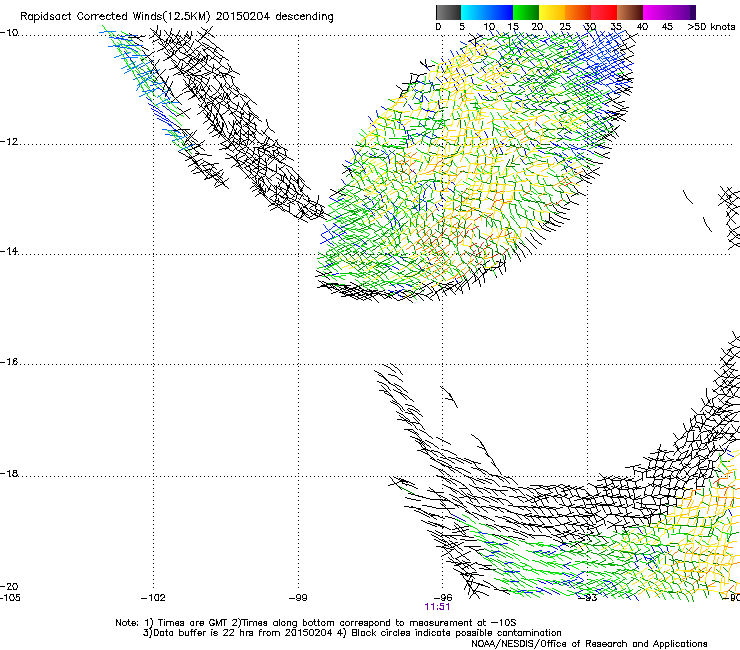Select the yellow 20-25 knots legend swatch
The image size is (740, 650).
pos(552,12)
